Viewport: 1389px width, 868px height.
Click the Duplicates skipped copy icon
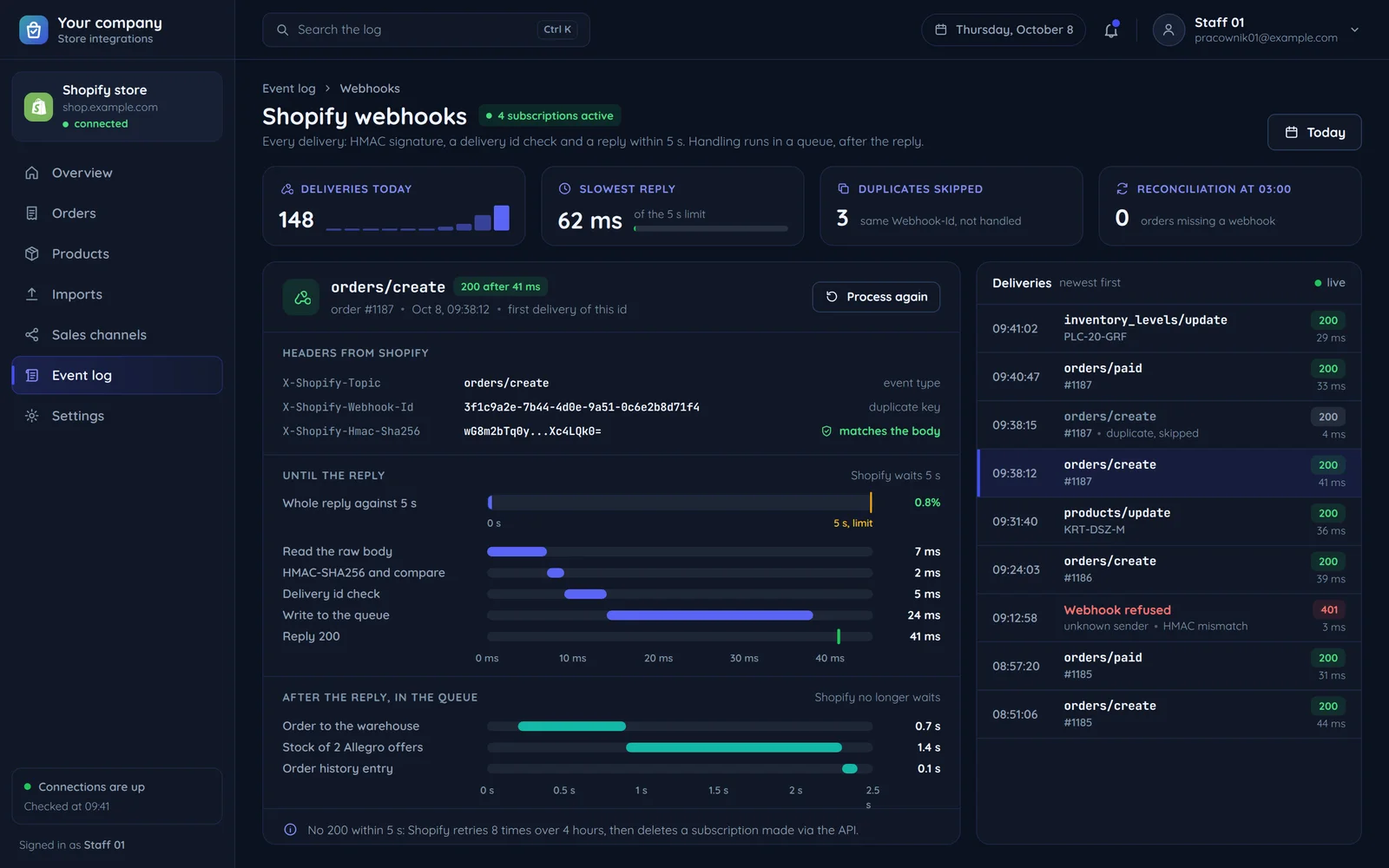843,188
